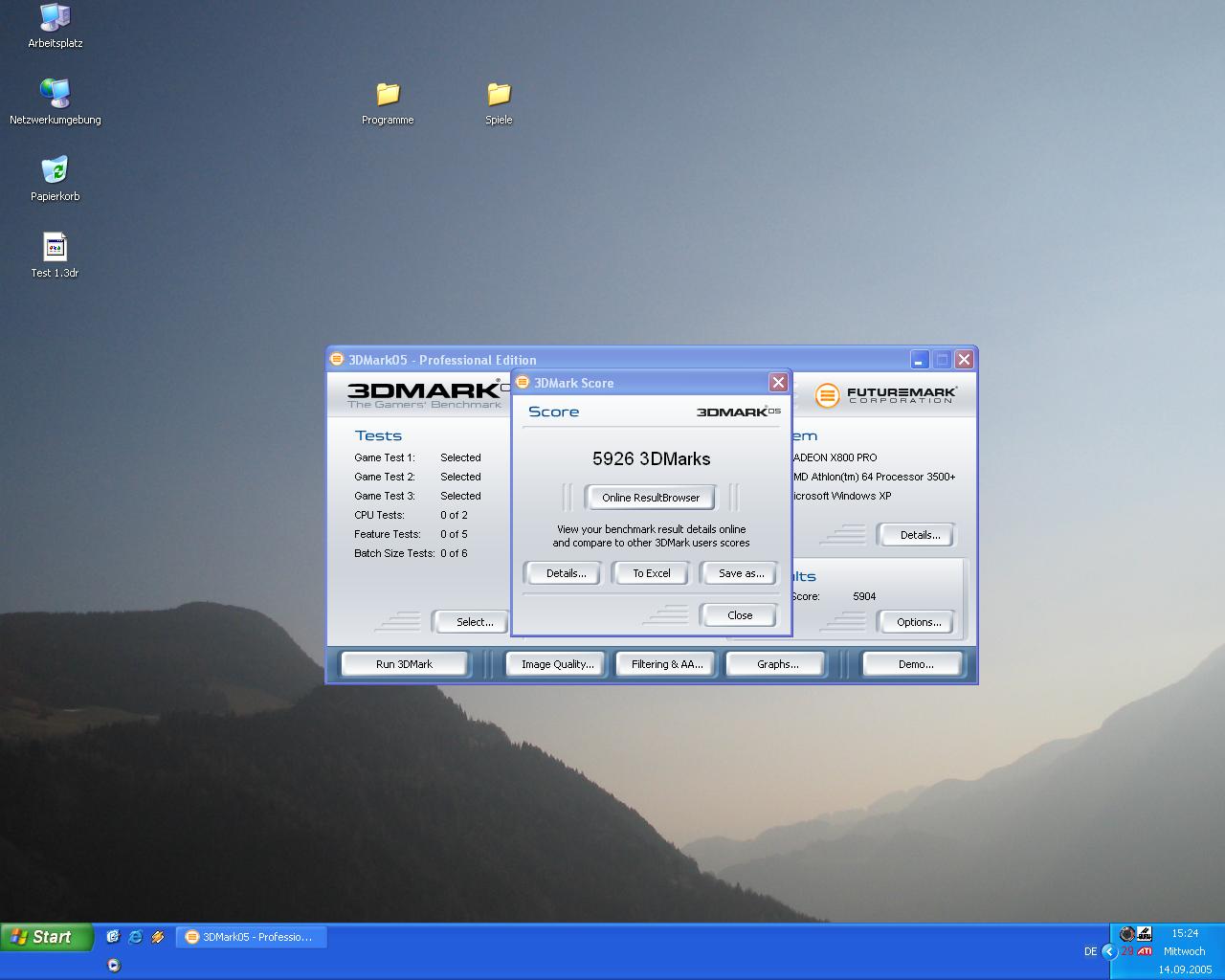Click the Game Test 1 Selected row
This screenshot has width=1225, height=980.
417,457
